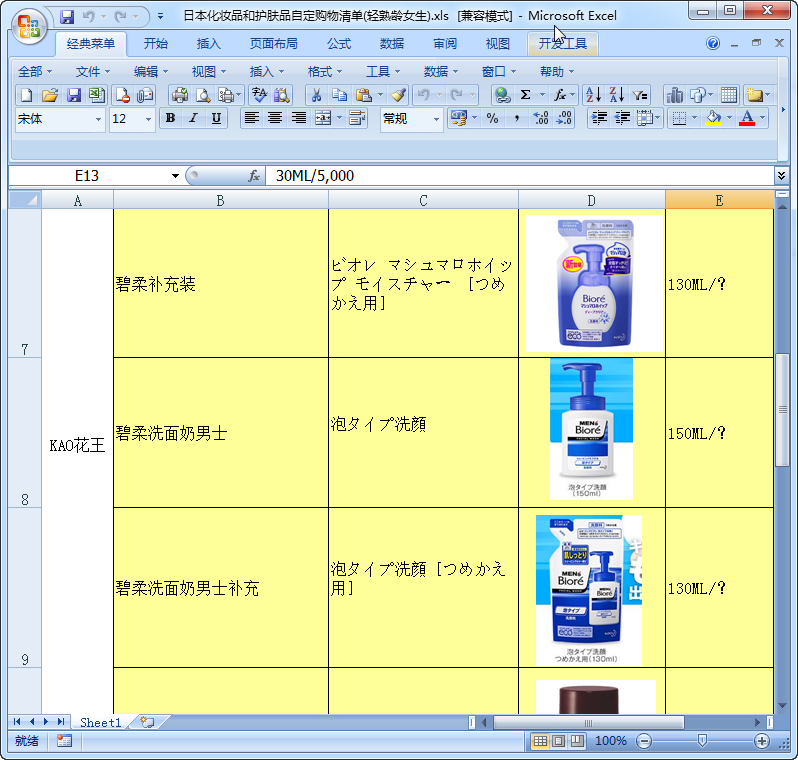The image size is (798, 760).
Task: Click the zoom in plus button
Action: pos(762,741)
